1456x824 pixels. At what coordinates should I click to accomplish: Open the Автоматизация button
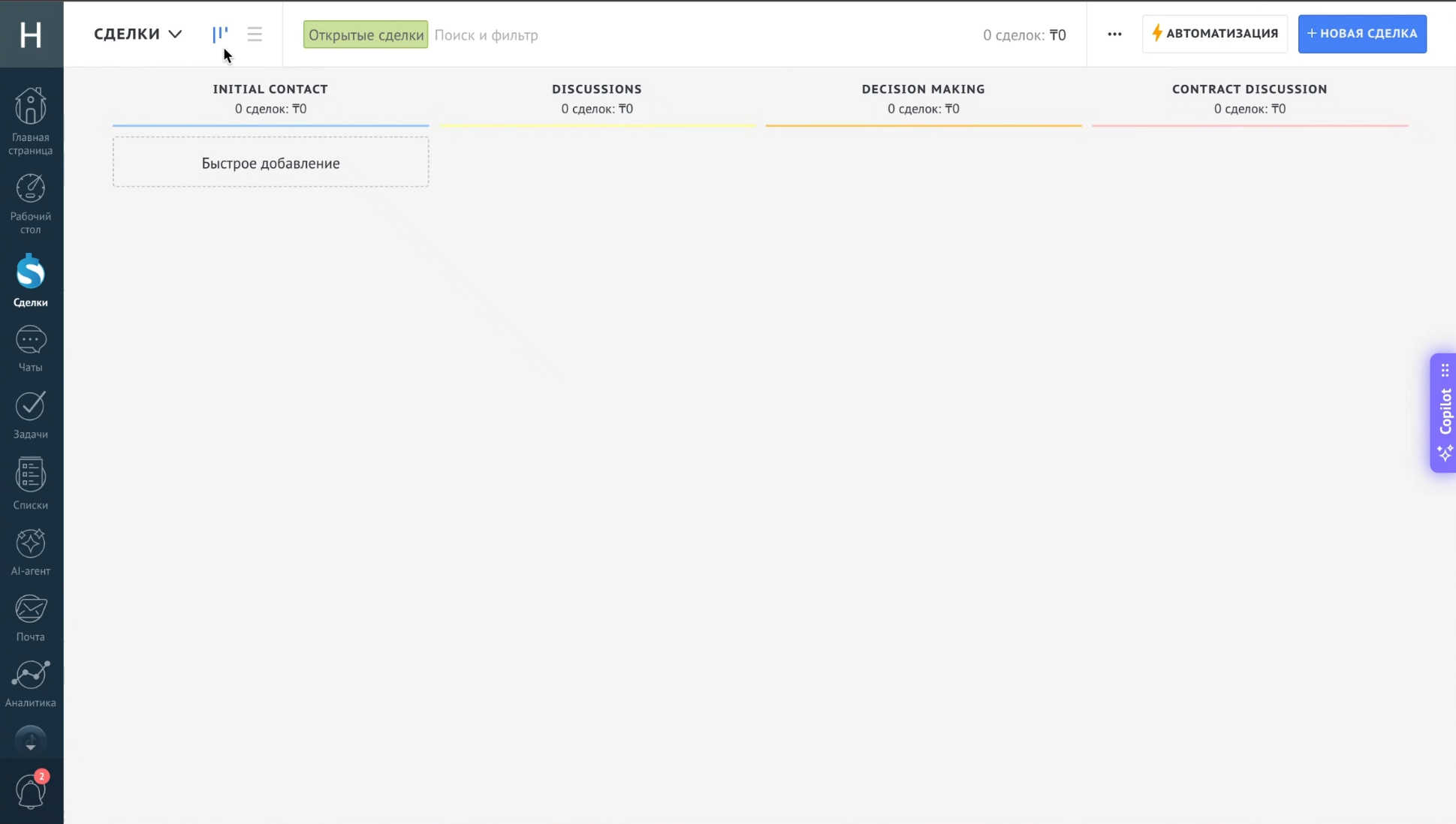point(1214,34)
